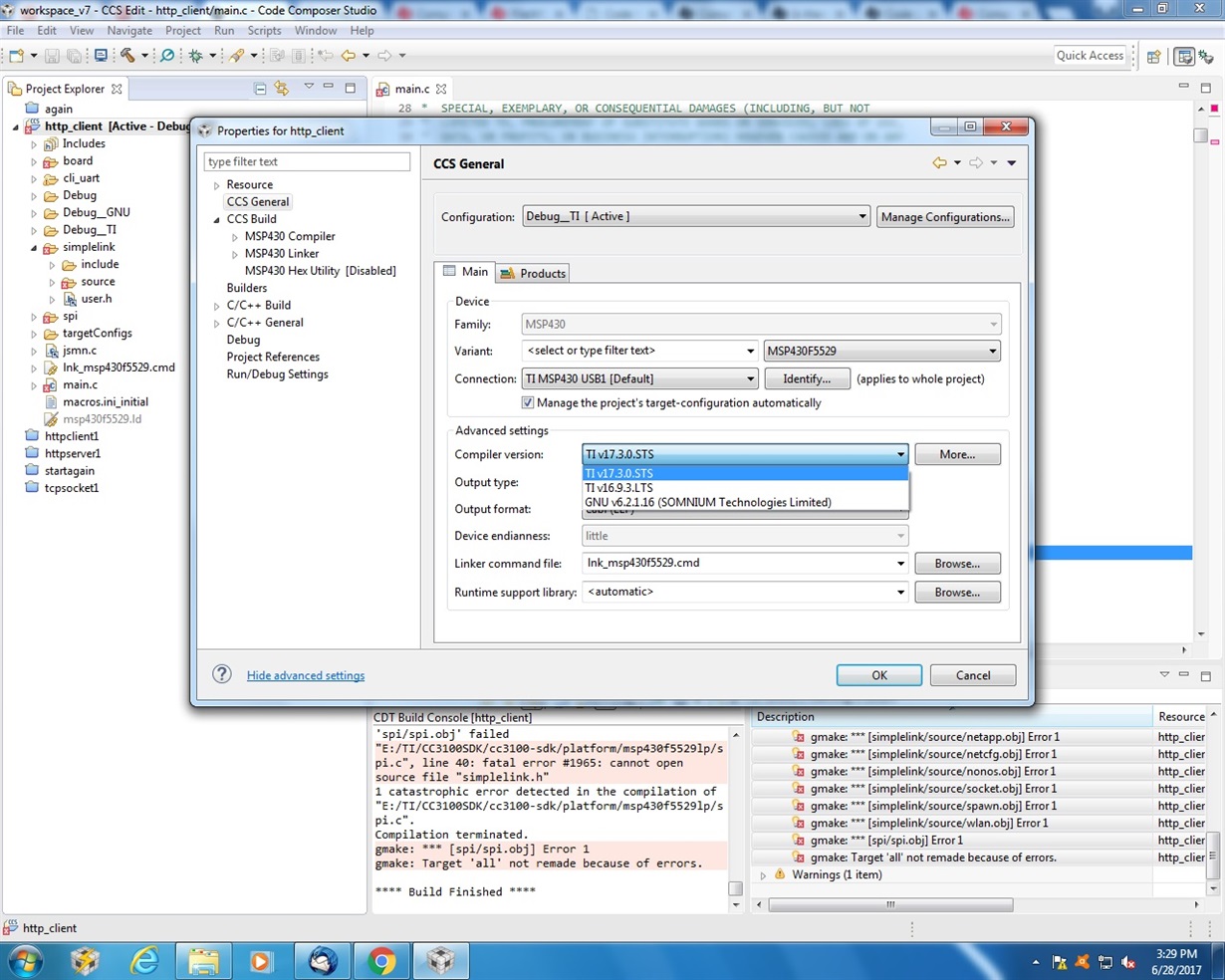The image size is (1225, 980).
Task: Toggle Link with Editor in Project Explorer
Action: (282, 89)
